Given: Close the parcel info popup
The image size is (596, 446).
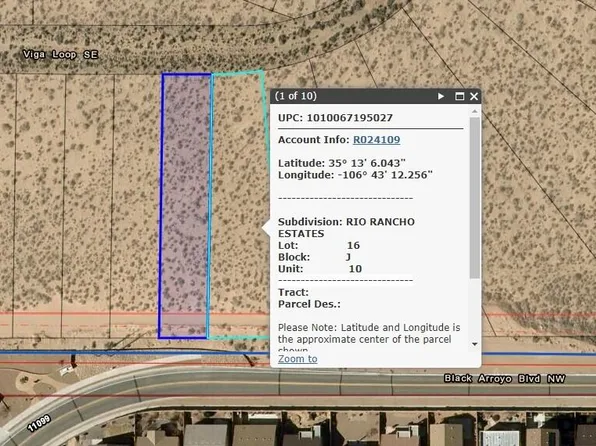Looking at the screenshot, I should click(x=474, y=96).
